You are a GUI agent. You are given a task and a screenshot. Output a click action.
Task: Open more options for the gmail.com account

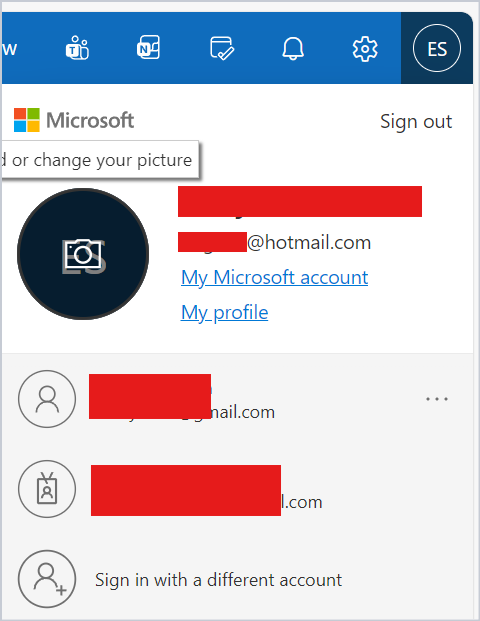point(437,399)
